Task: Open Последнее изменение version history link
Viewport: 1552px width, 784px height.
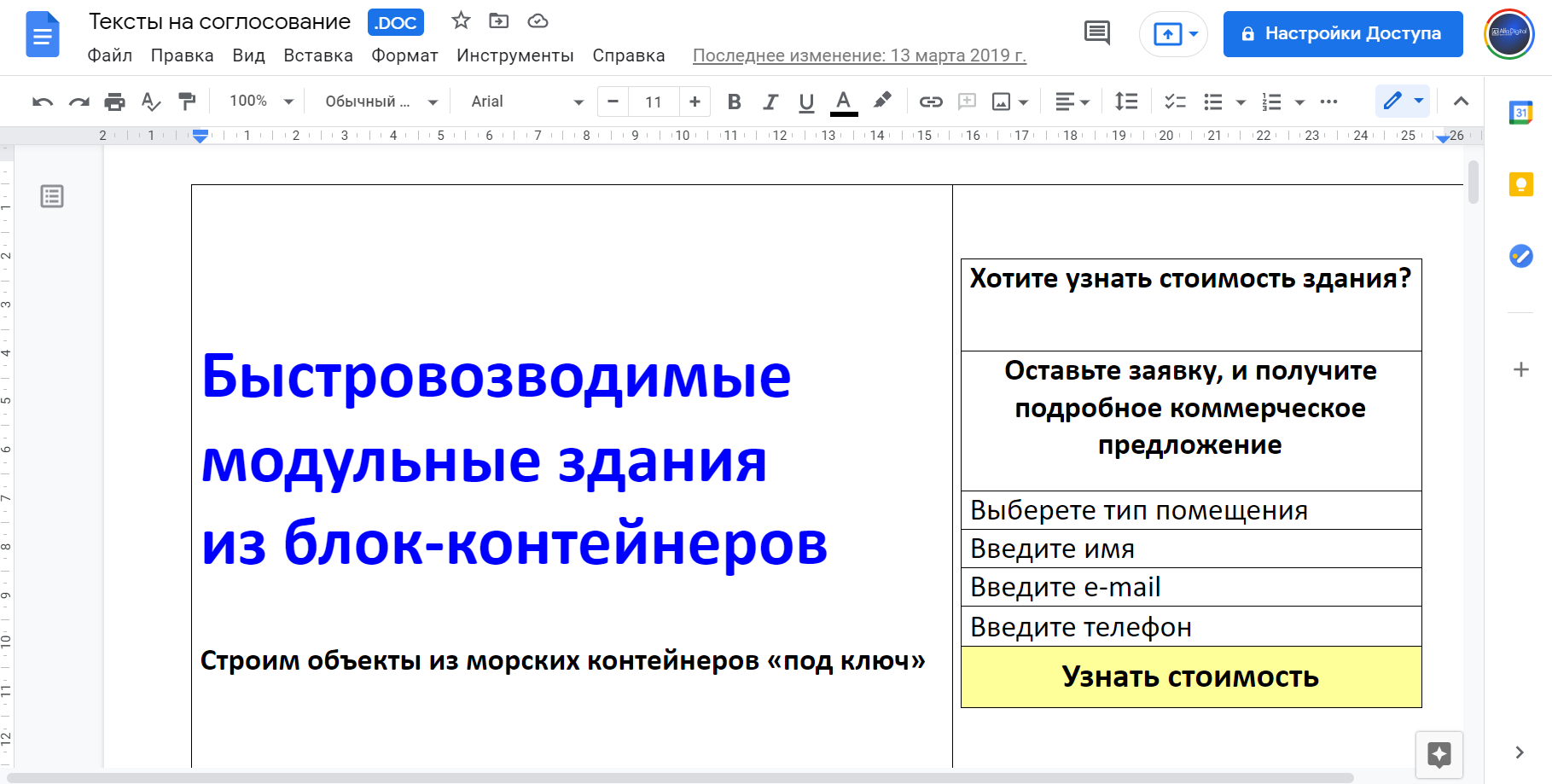Action: click(x=859, y=55)
